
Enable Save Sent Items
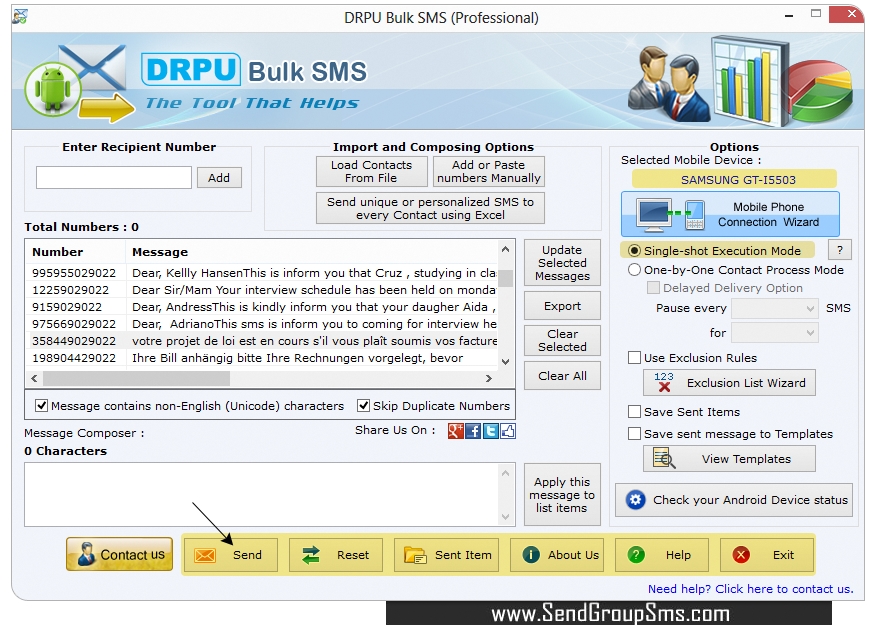click(634, 412)
